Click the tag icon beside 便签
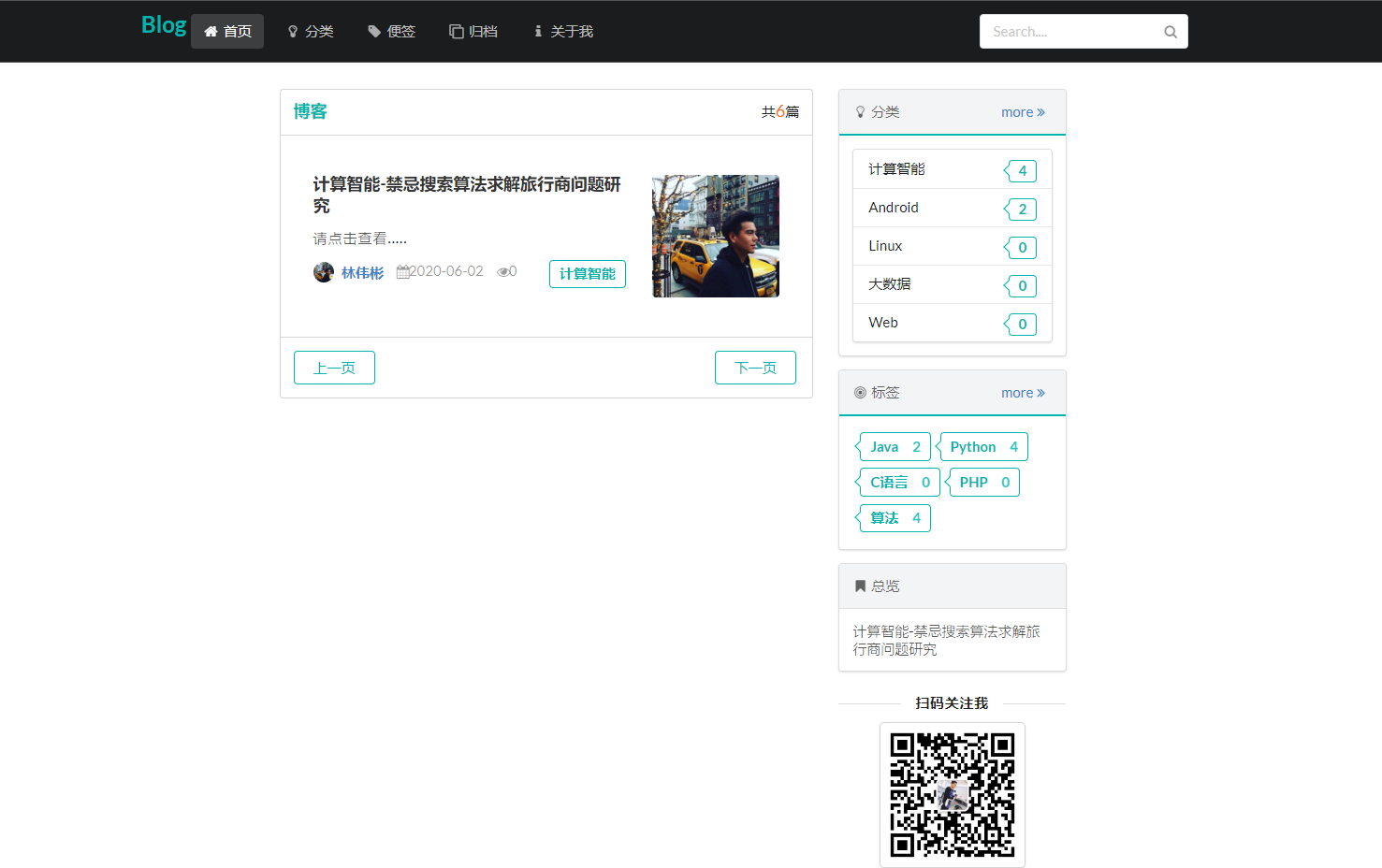 click(374, 32)
